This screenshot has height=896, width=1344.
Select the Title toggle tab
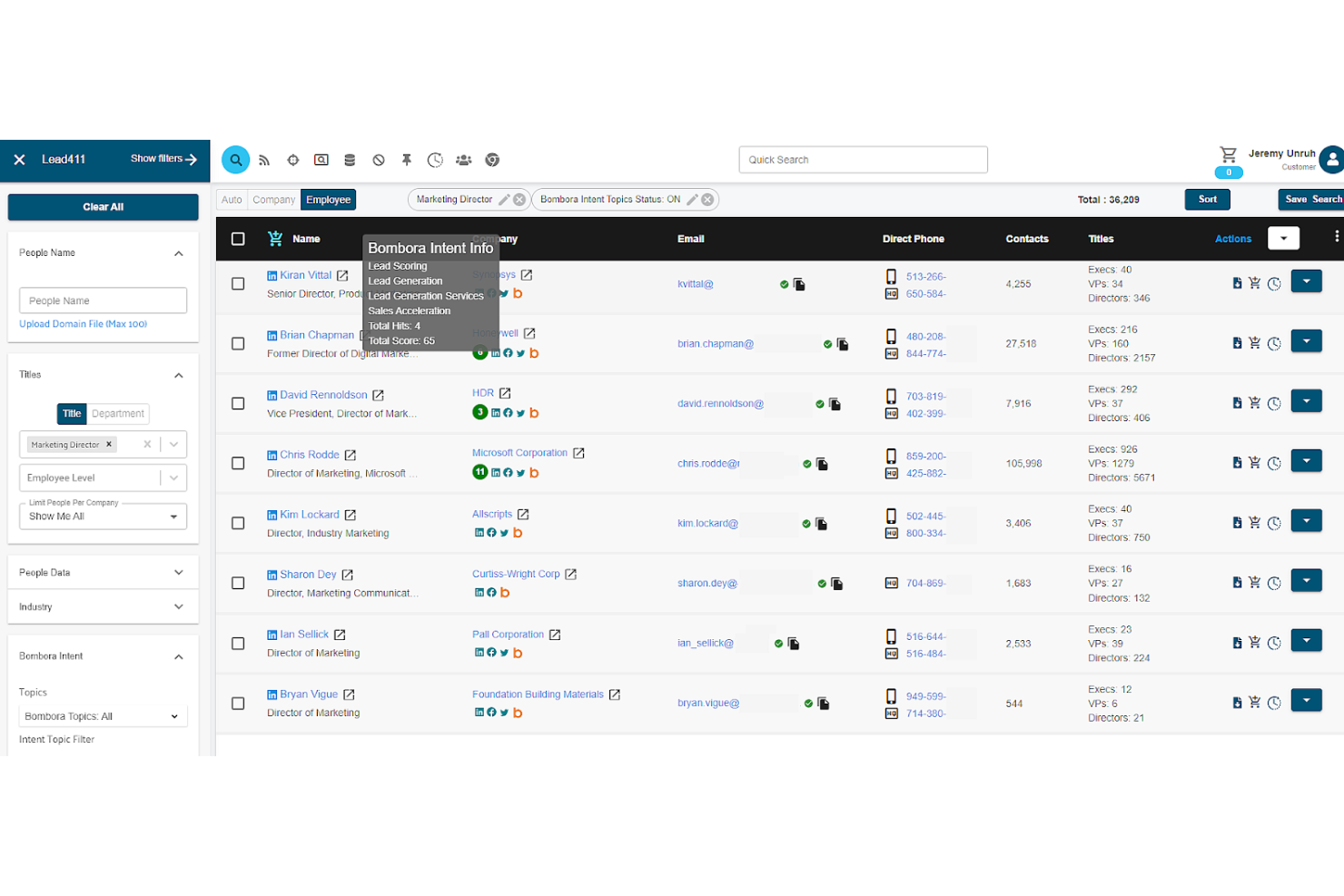click(x=72, y=414)
